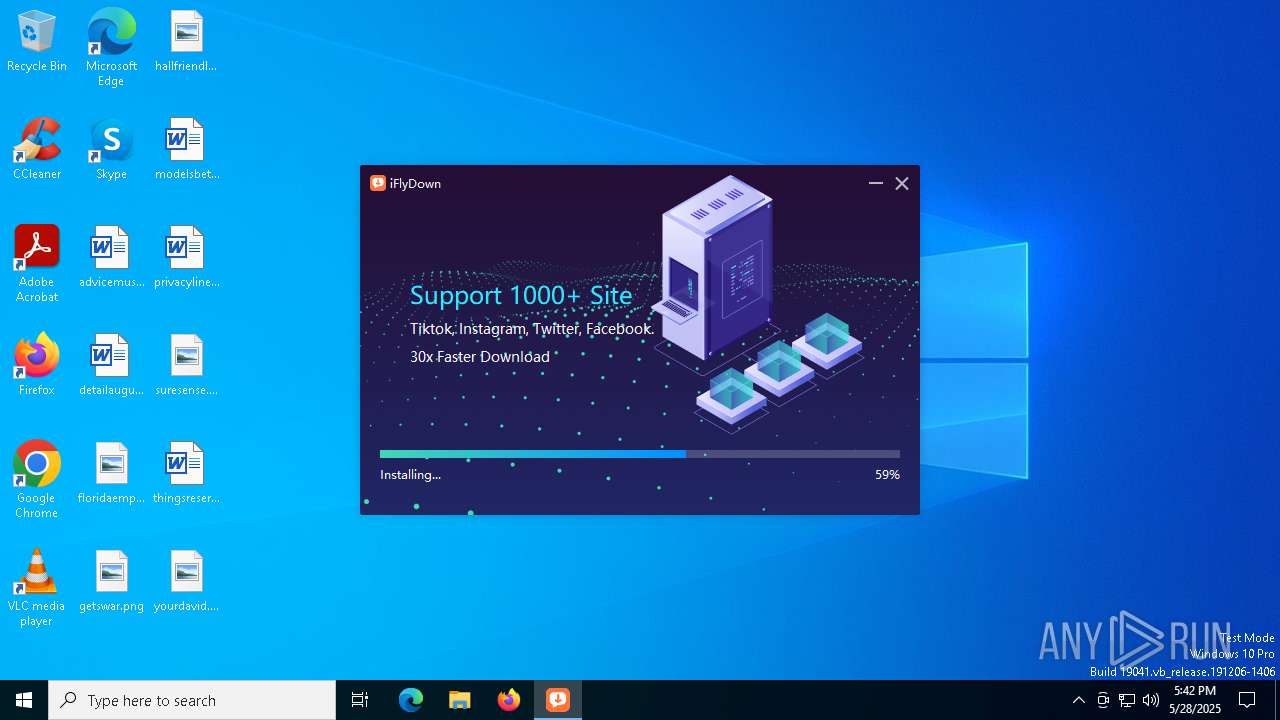The width and height of the screenshot is (1280, 720).
Task: Open CCleaner desktop shortcut
Action: pyautogui.click(x=37, y=150)
